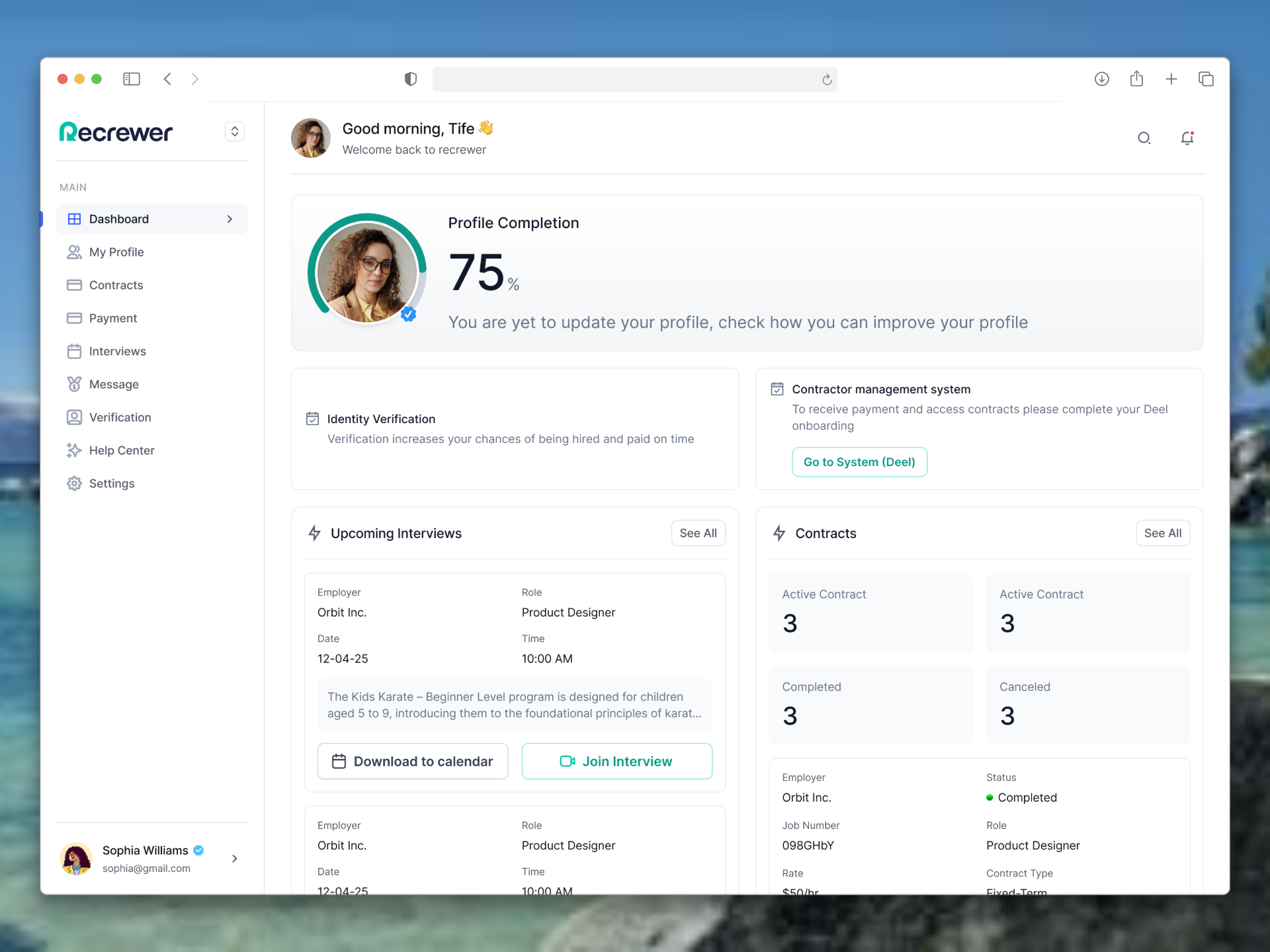Click the Go to System (Deel) button
Viewport: 1270px width, 952px height.
click(859, 462)
